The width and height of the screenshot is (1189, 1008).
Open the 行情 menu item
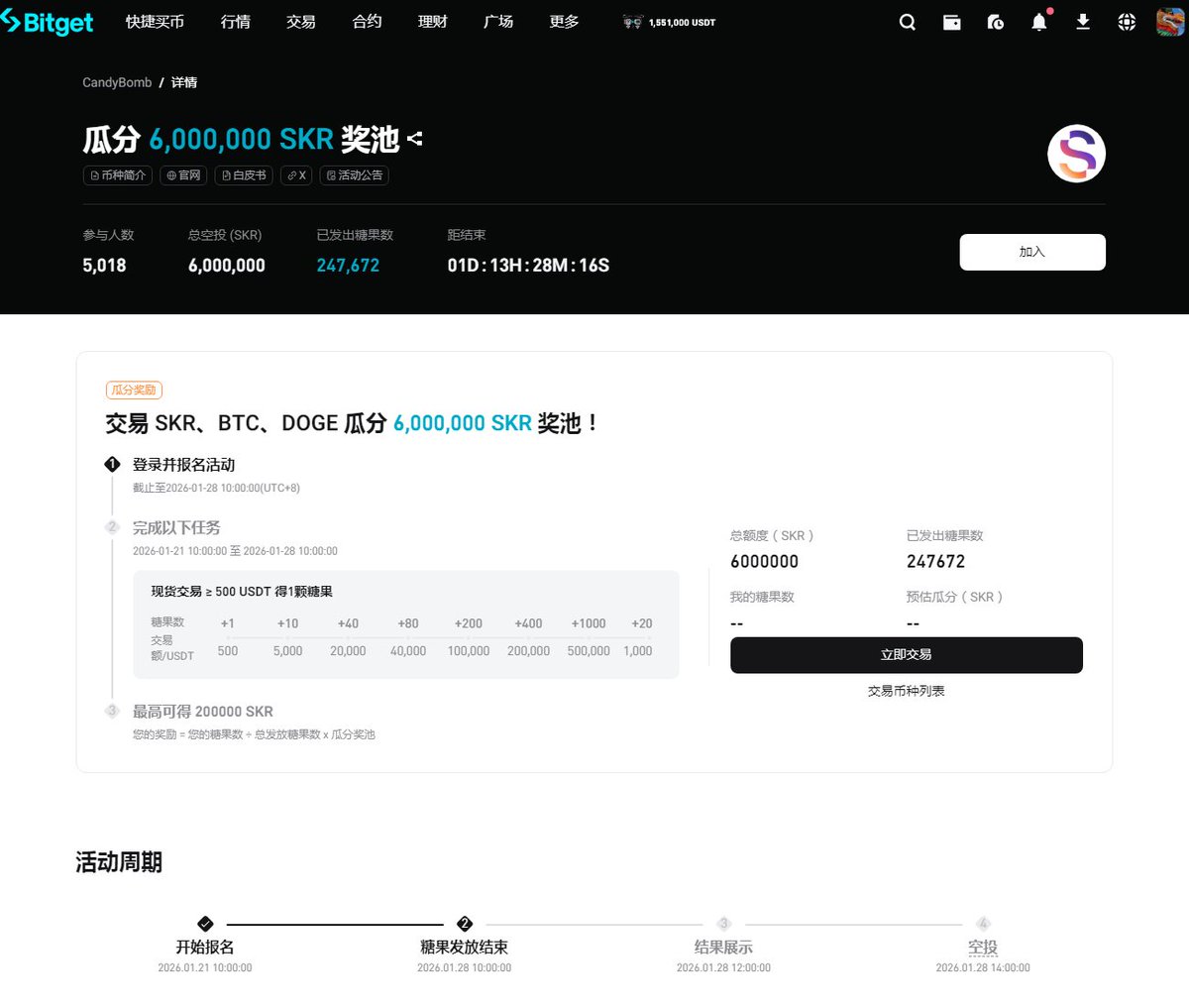point(236,22)
